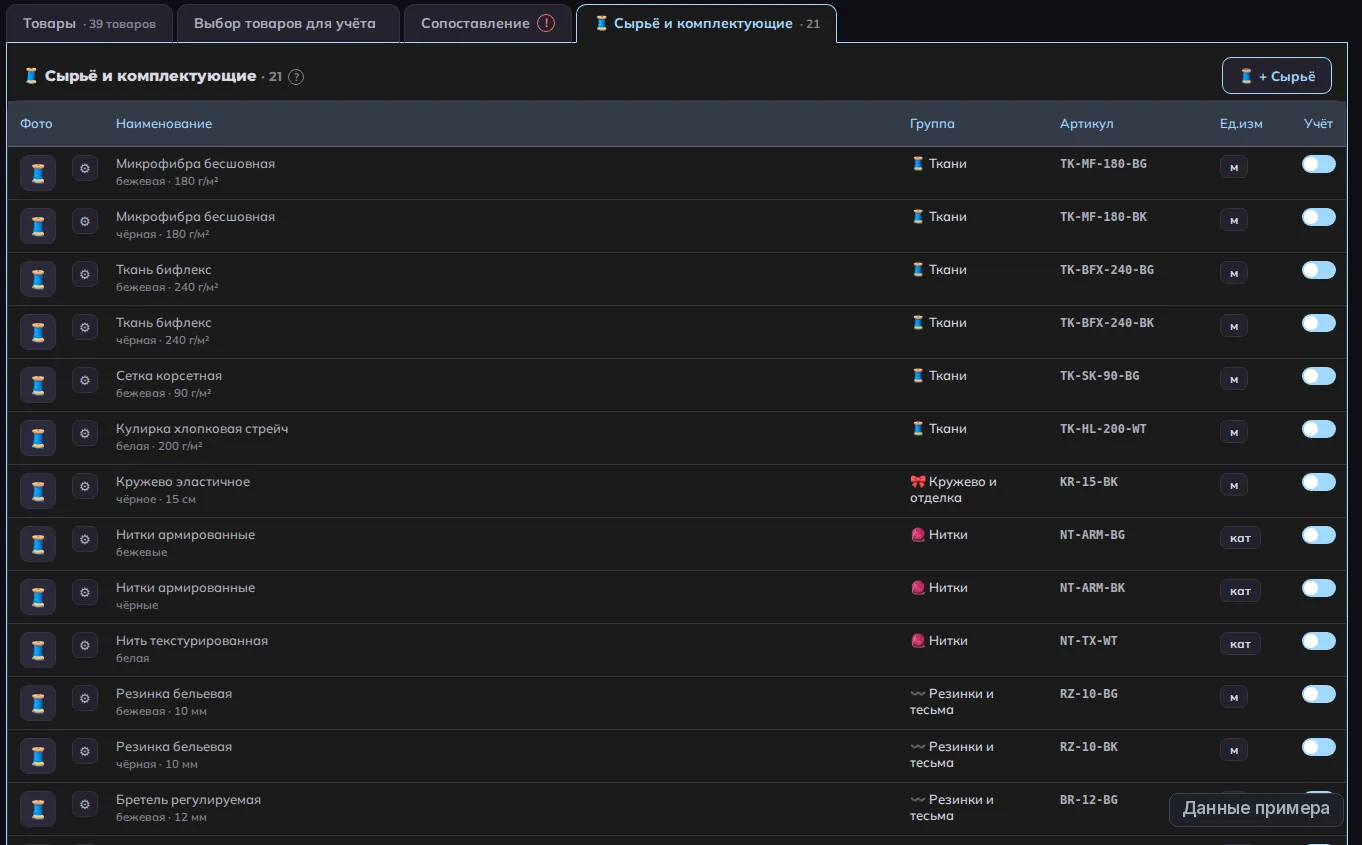Select the Сырьё и комплектующие tab
This screenshot has width=1362, height=845.
coord(706,24)
